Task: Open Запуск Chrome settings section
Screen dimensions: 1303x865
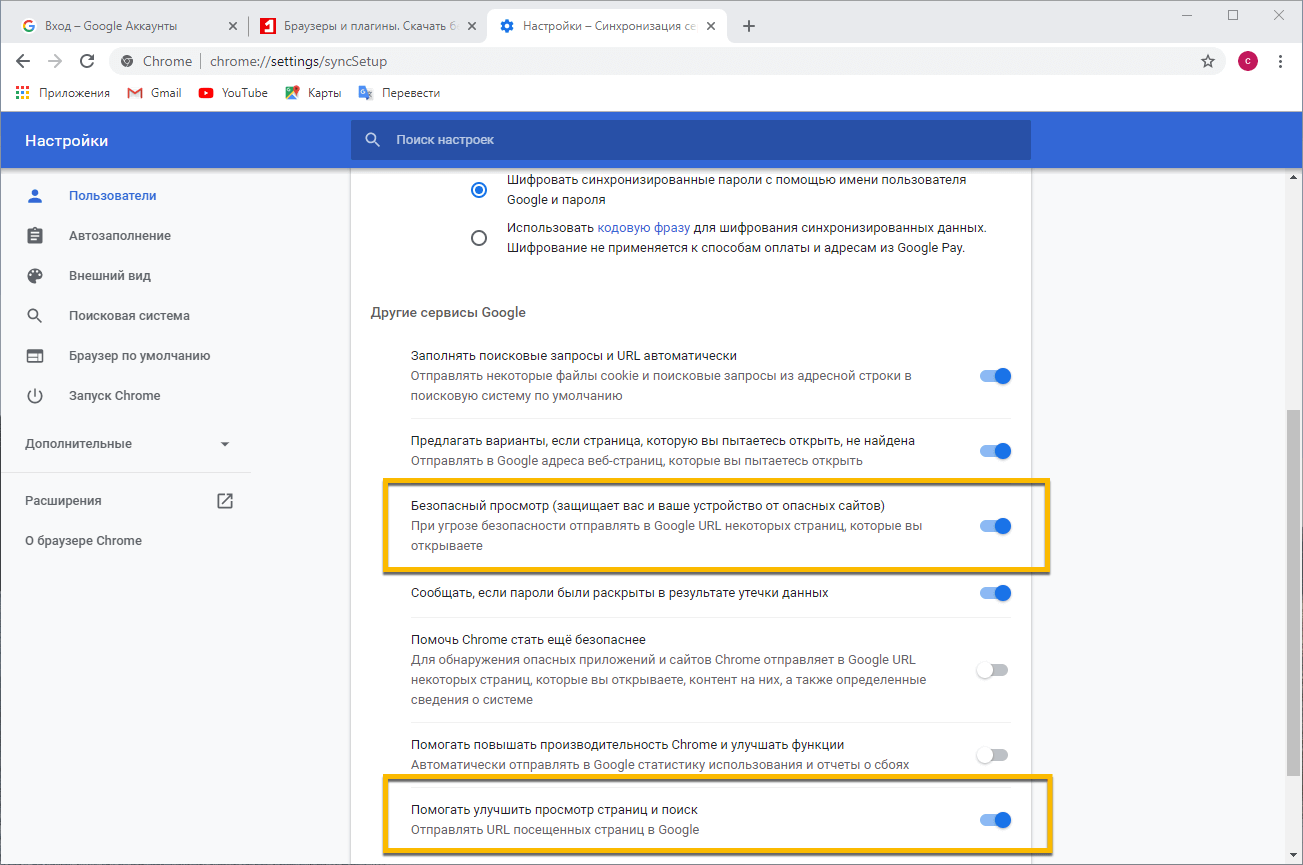Action: pyautogui.click(x=115, y=396)
